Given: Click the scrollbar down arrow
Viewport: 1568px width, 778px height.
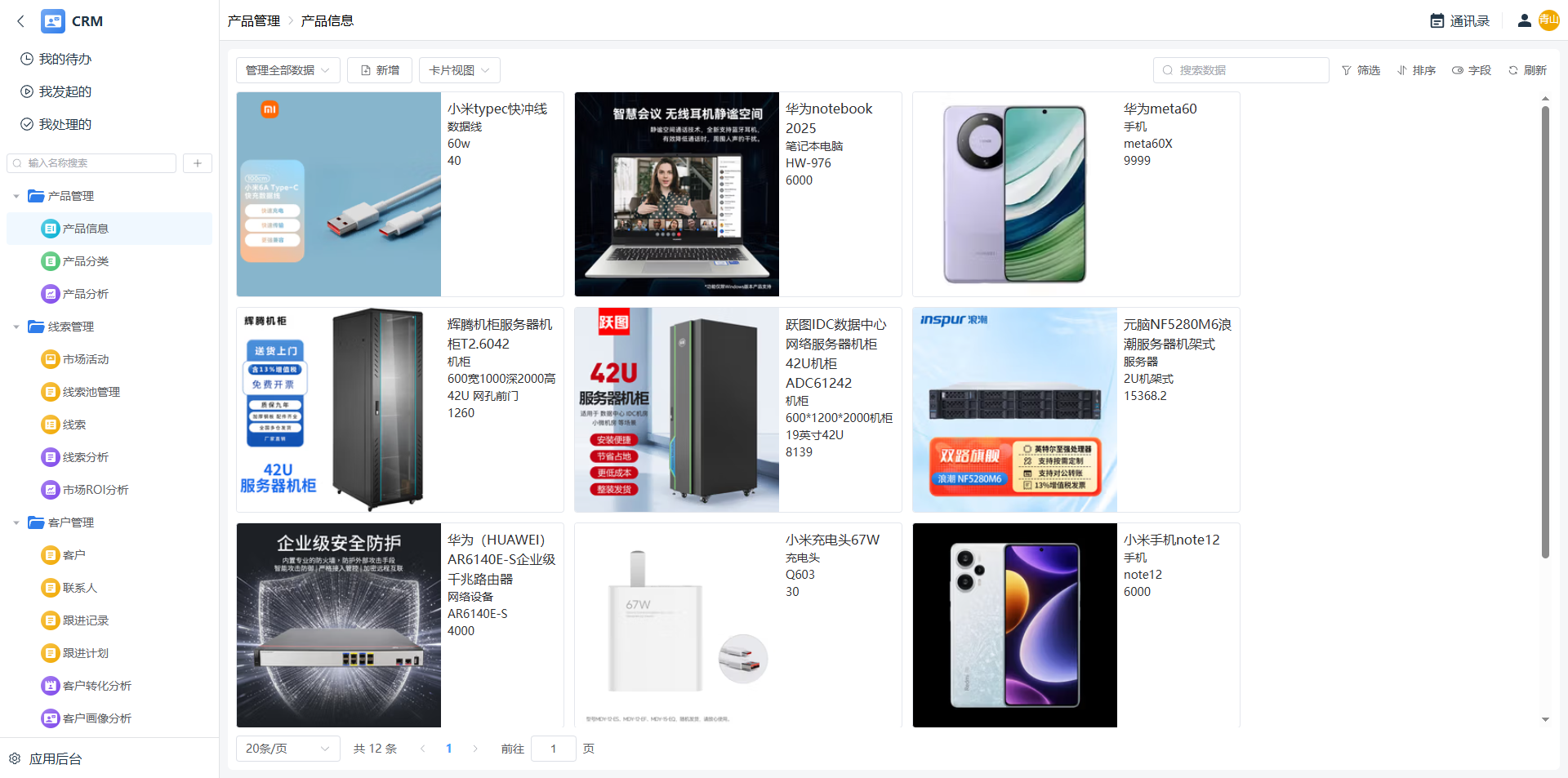Looking at the screenshot, I should pos(1545,719).
